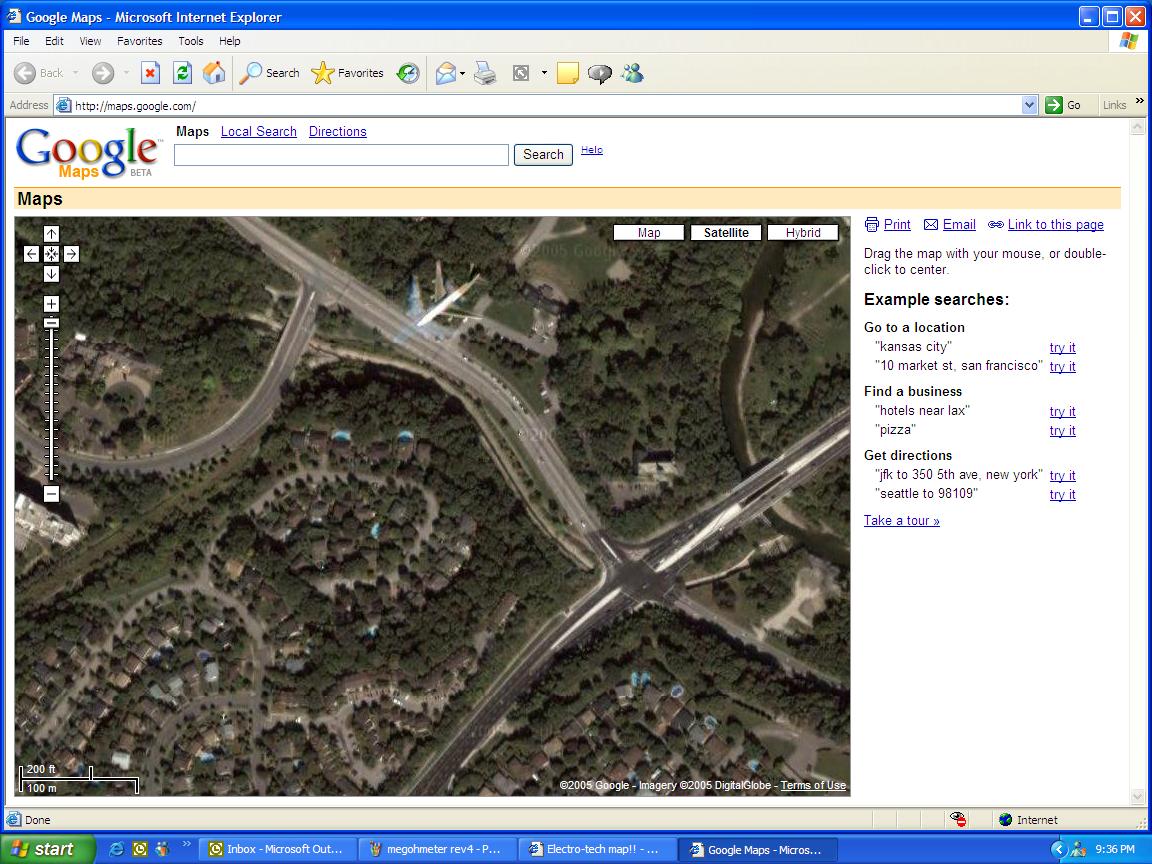
Task: Try the "hotels near lax" example
Action: coord(1062,411)
